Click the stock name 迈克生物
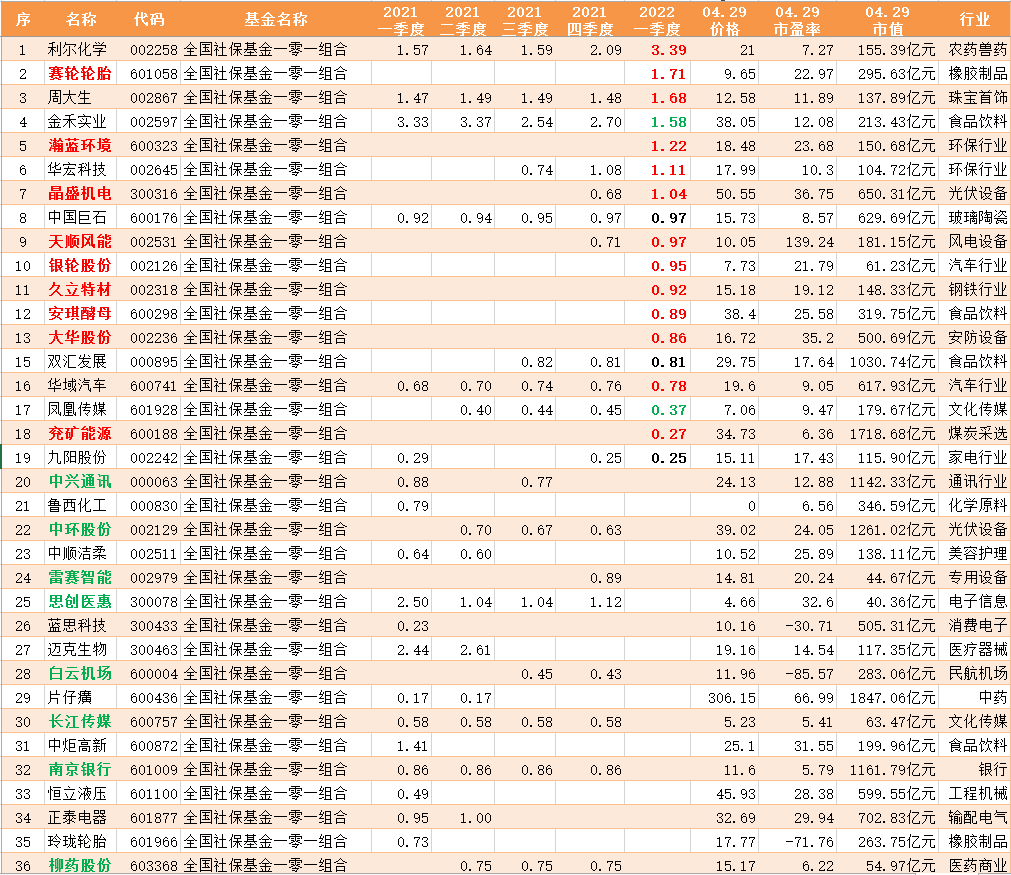Screen dimensions: 1011x875 pos(77,649)
